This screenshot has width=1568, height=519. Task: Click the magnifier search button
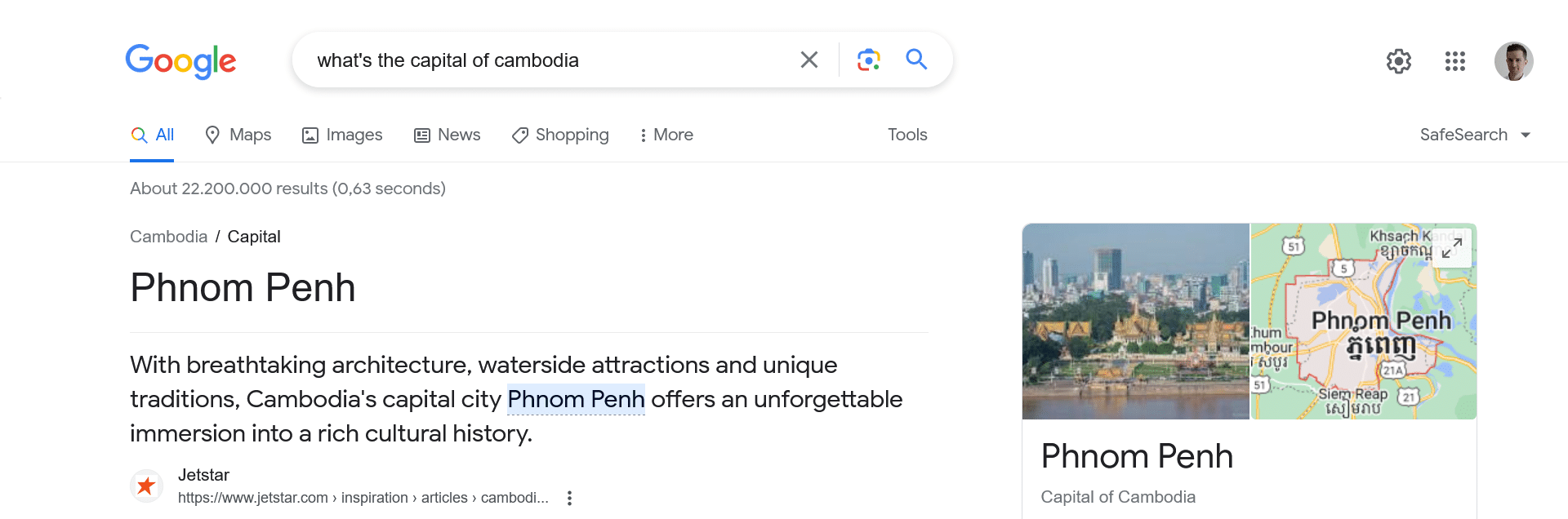point(916,60)
